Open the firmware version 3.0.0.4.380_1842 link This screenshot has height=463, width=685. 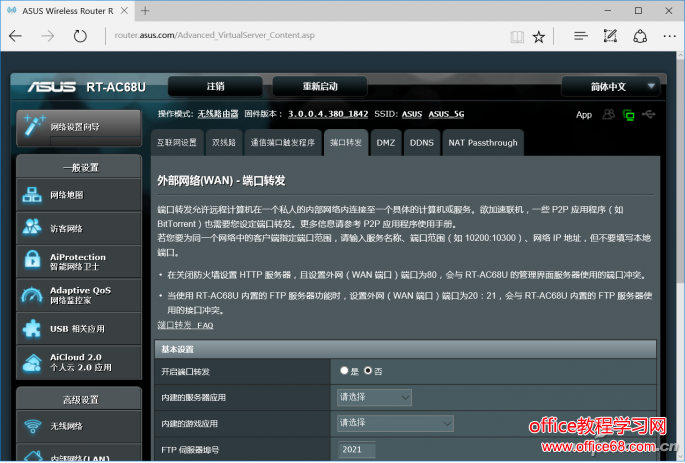pos(328,114)
